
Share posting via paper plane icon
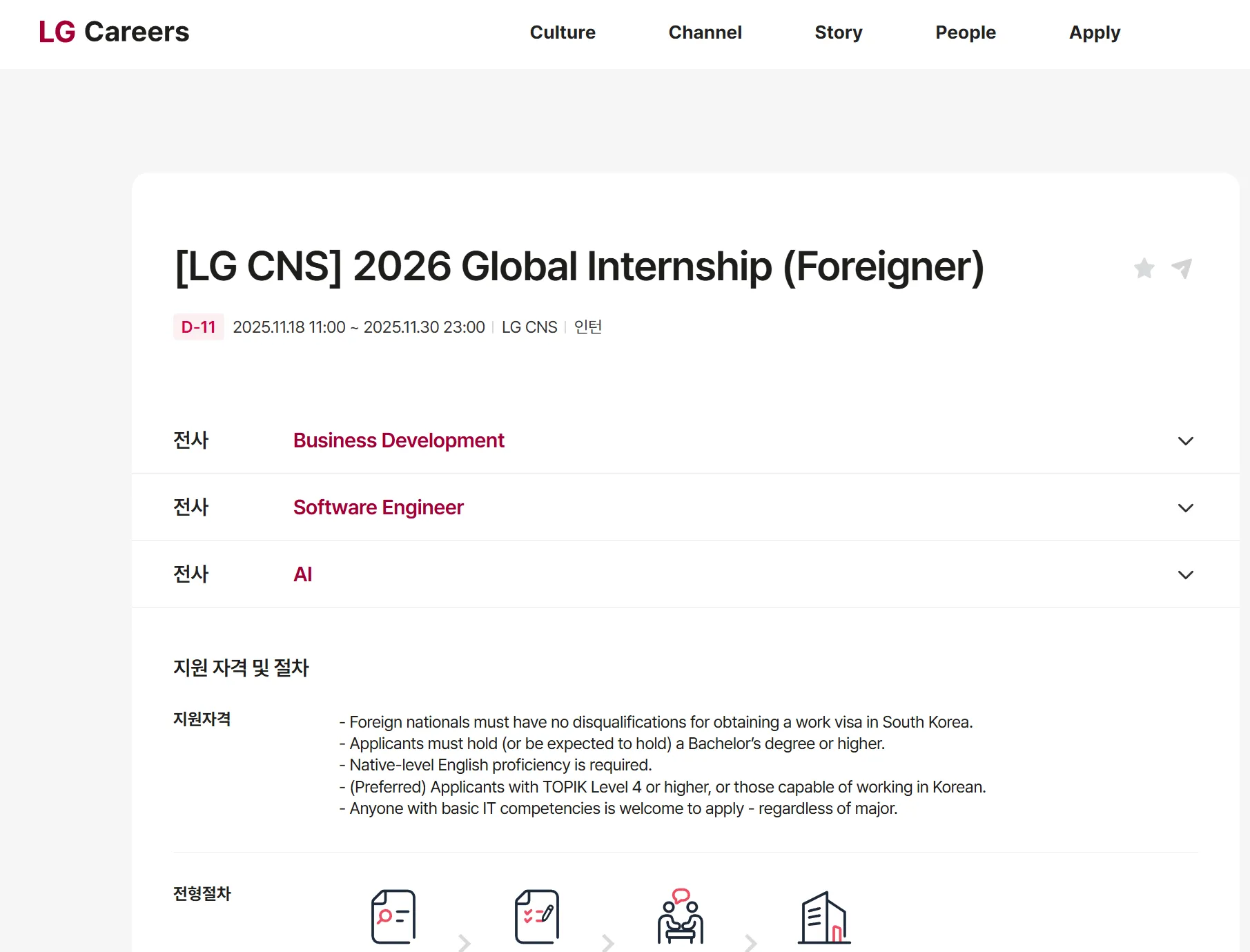click(1182, 268)
